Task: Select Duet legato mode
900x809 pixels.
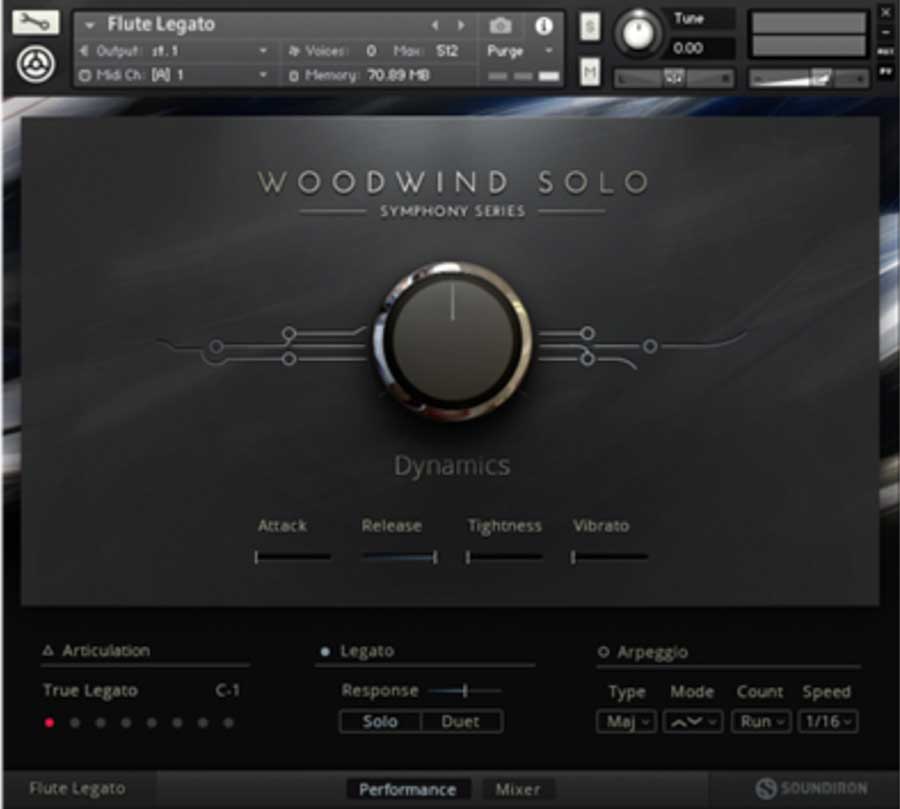Action: tap(461, 722)
